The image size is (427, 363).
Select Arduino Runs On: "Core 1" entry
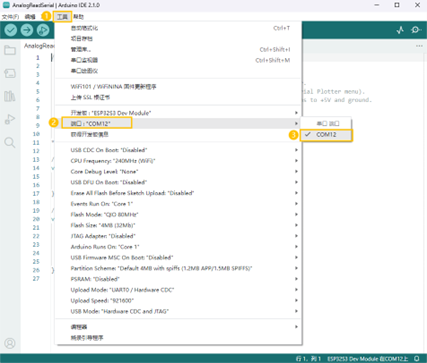(178, 247)
